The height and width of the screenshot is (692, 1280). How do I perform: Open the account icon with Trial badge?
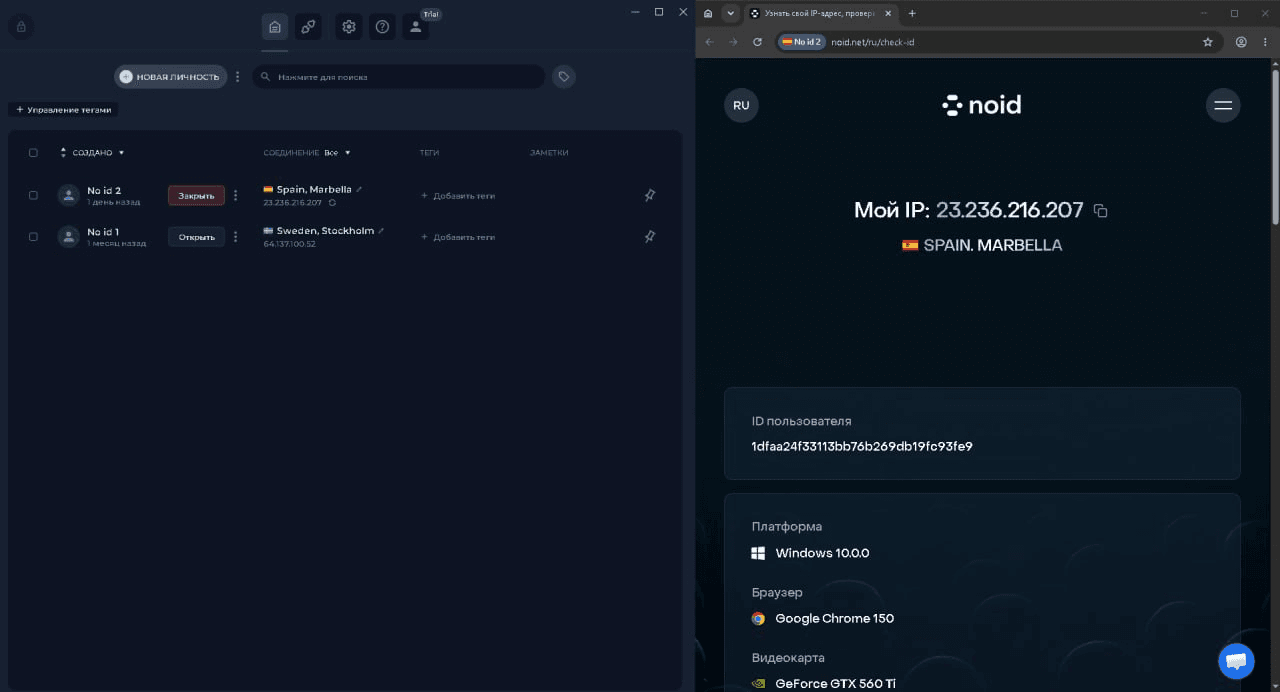[x=416, y=27]
